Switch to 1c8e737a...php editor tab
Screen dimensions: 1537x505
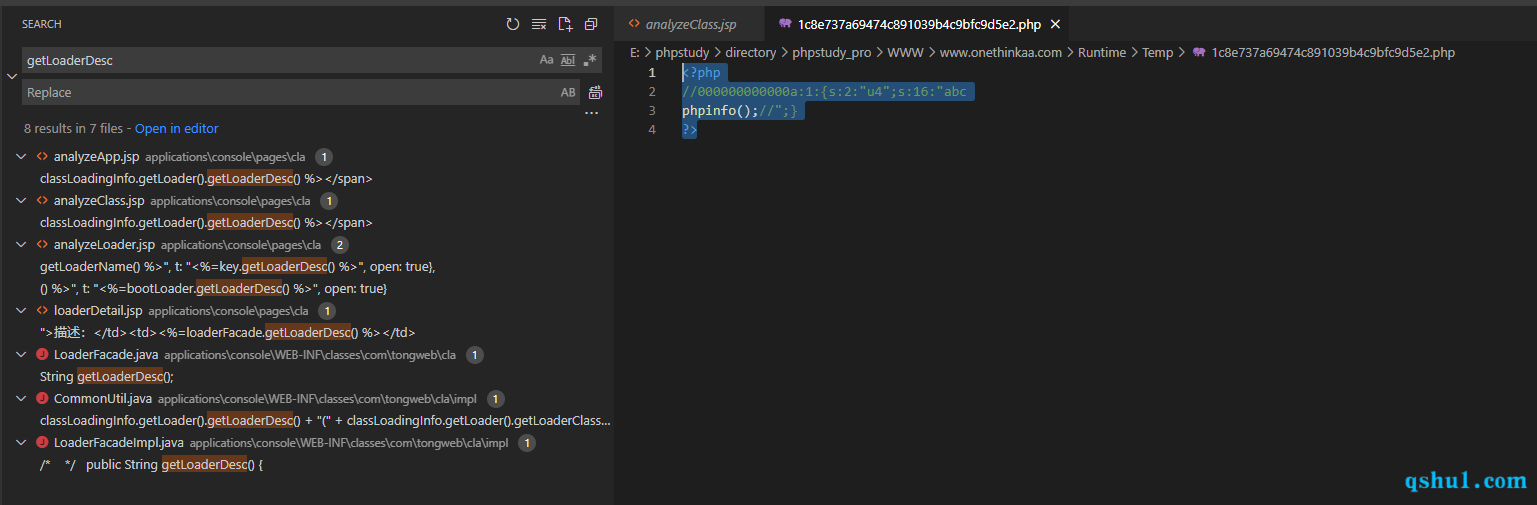click(x=918, y=24)
